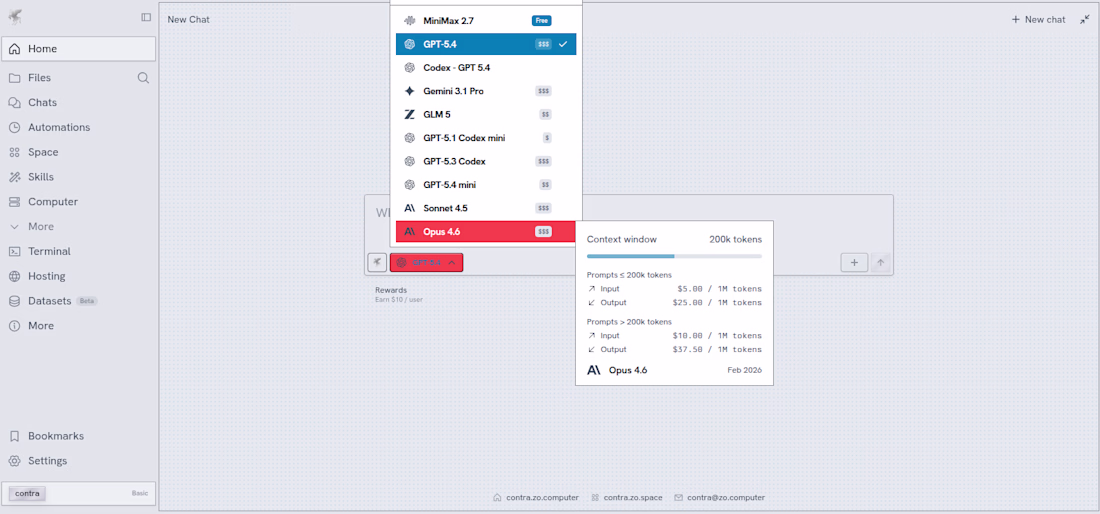Screen dimensions: 1100x514
Task: Click the MiniMax waveform icon
Action: coord(410,21)
